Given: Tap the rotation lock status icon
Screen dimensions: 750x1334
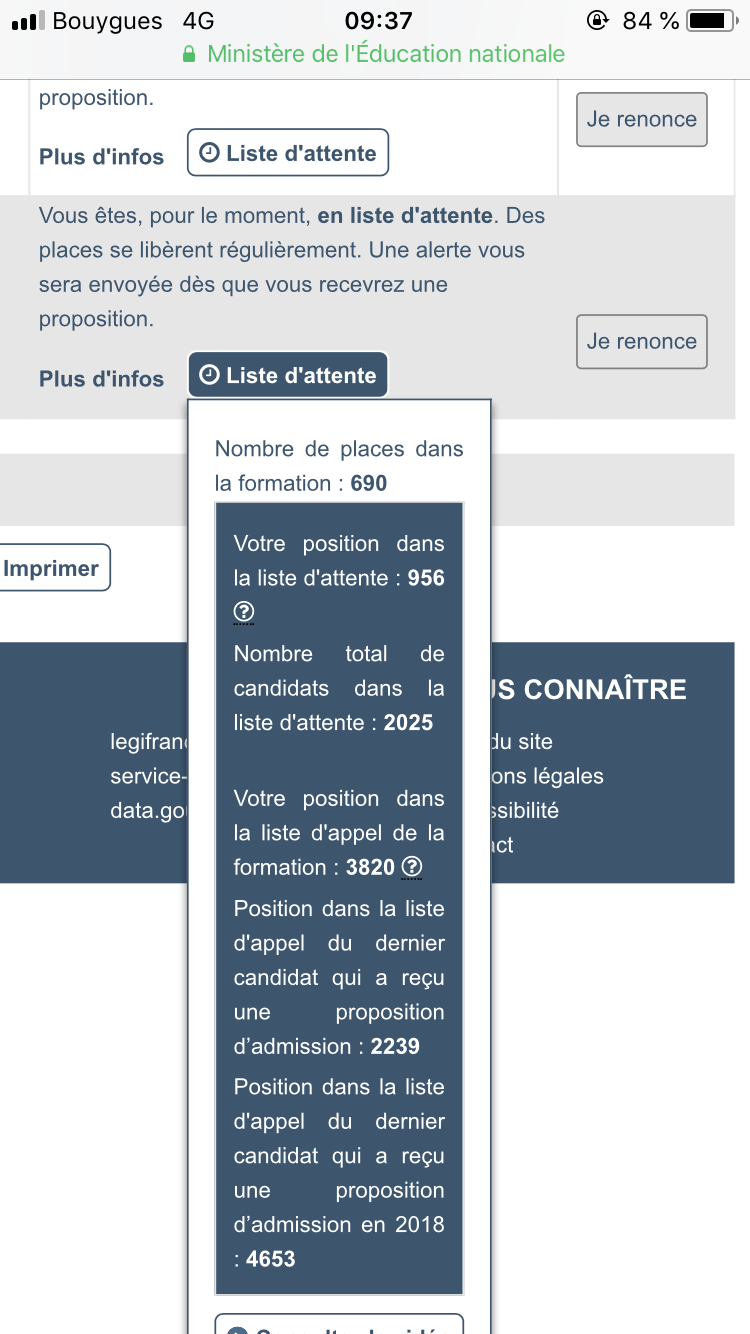Looking at the screenshot, I should click(x=598, y=20).
